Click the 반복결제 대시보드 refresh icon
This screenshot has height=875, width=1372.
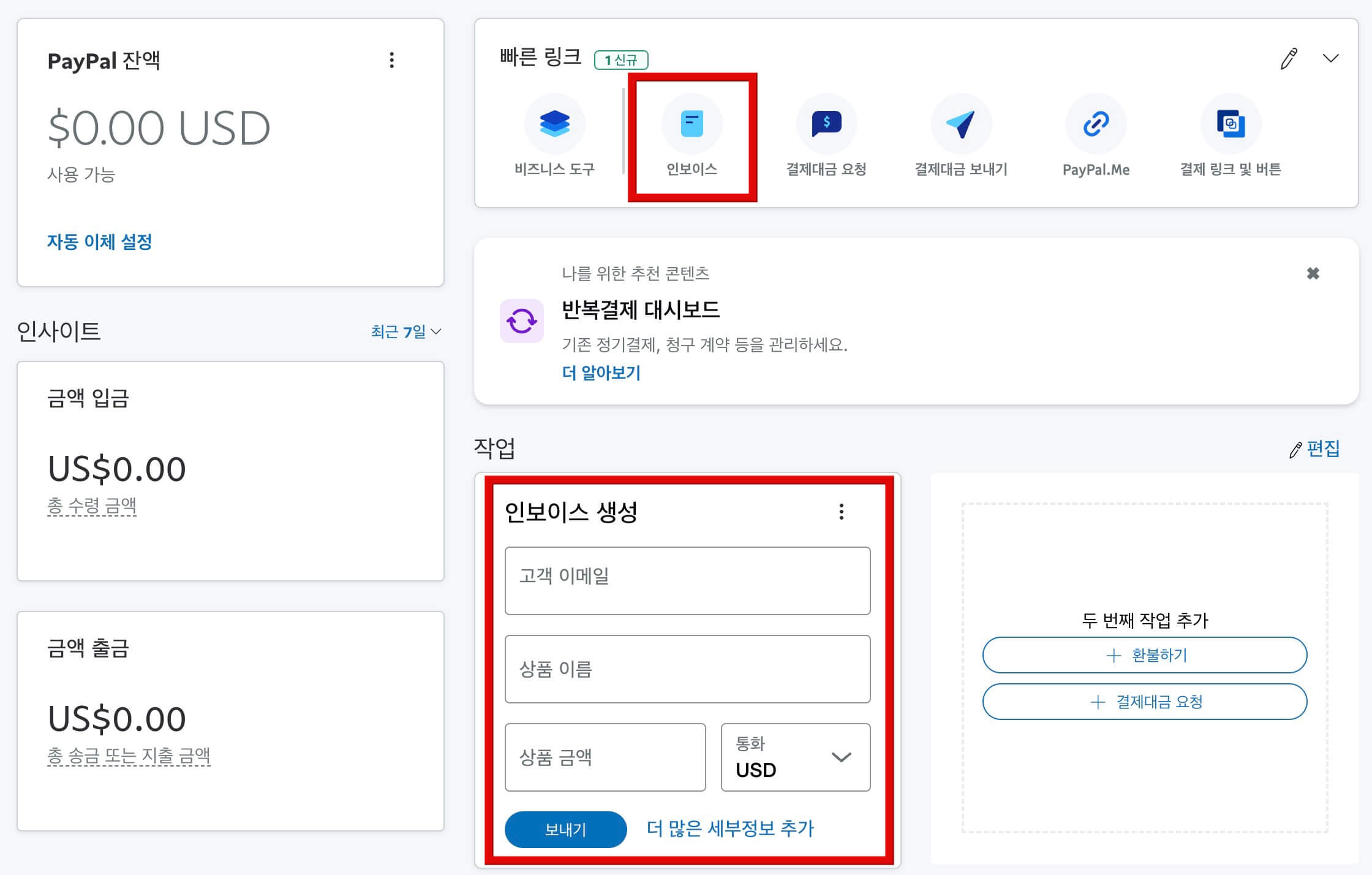tap(522, 320)
